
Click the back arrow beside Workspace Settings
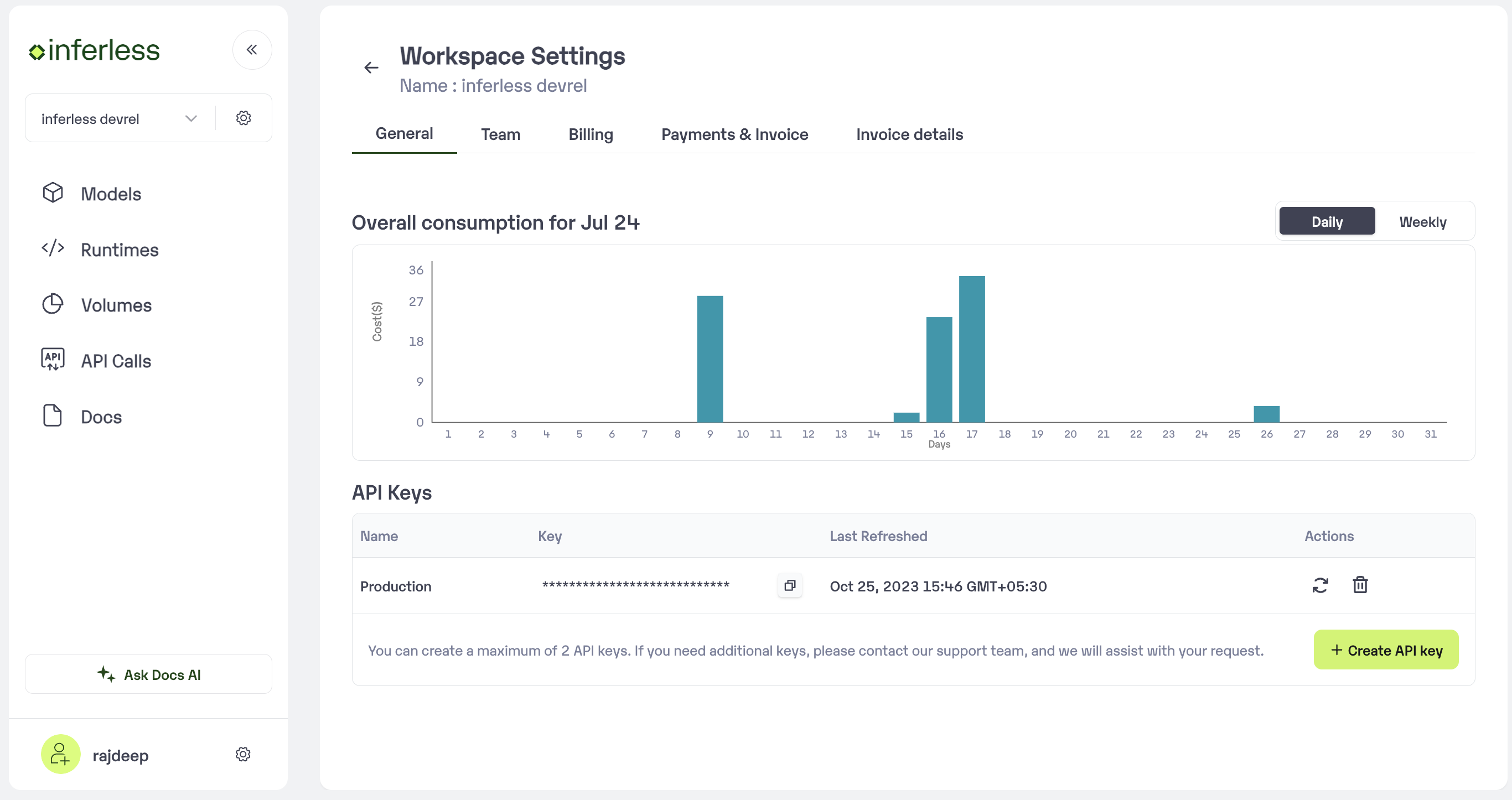pyautogui.click(x=371, y=68)
